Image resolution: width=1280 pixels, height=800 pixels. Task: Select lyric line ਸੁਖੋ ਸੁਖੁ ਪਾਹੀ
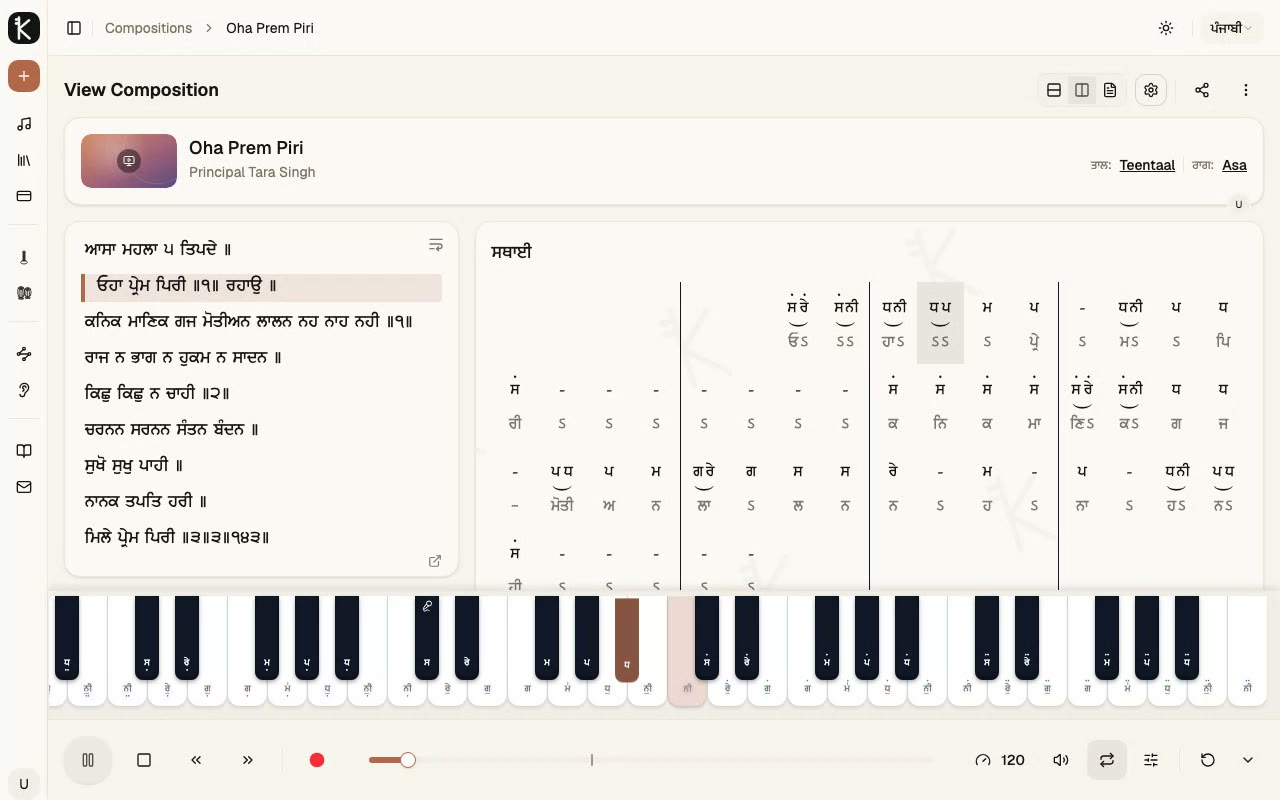coord(134,465)
